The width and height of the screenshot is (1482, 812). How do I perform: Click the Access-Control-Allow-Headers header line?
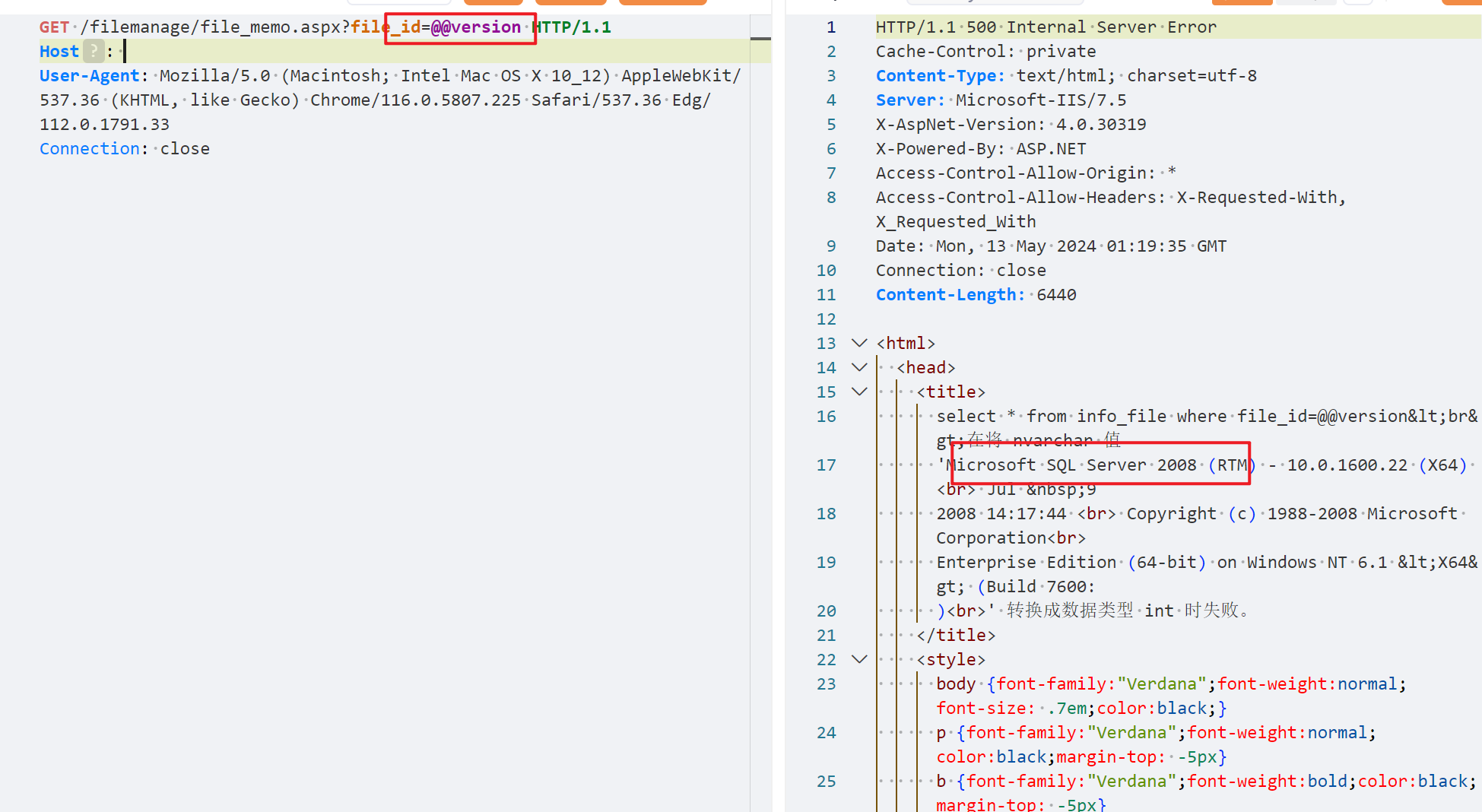[x=1111, y=198]
